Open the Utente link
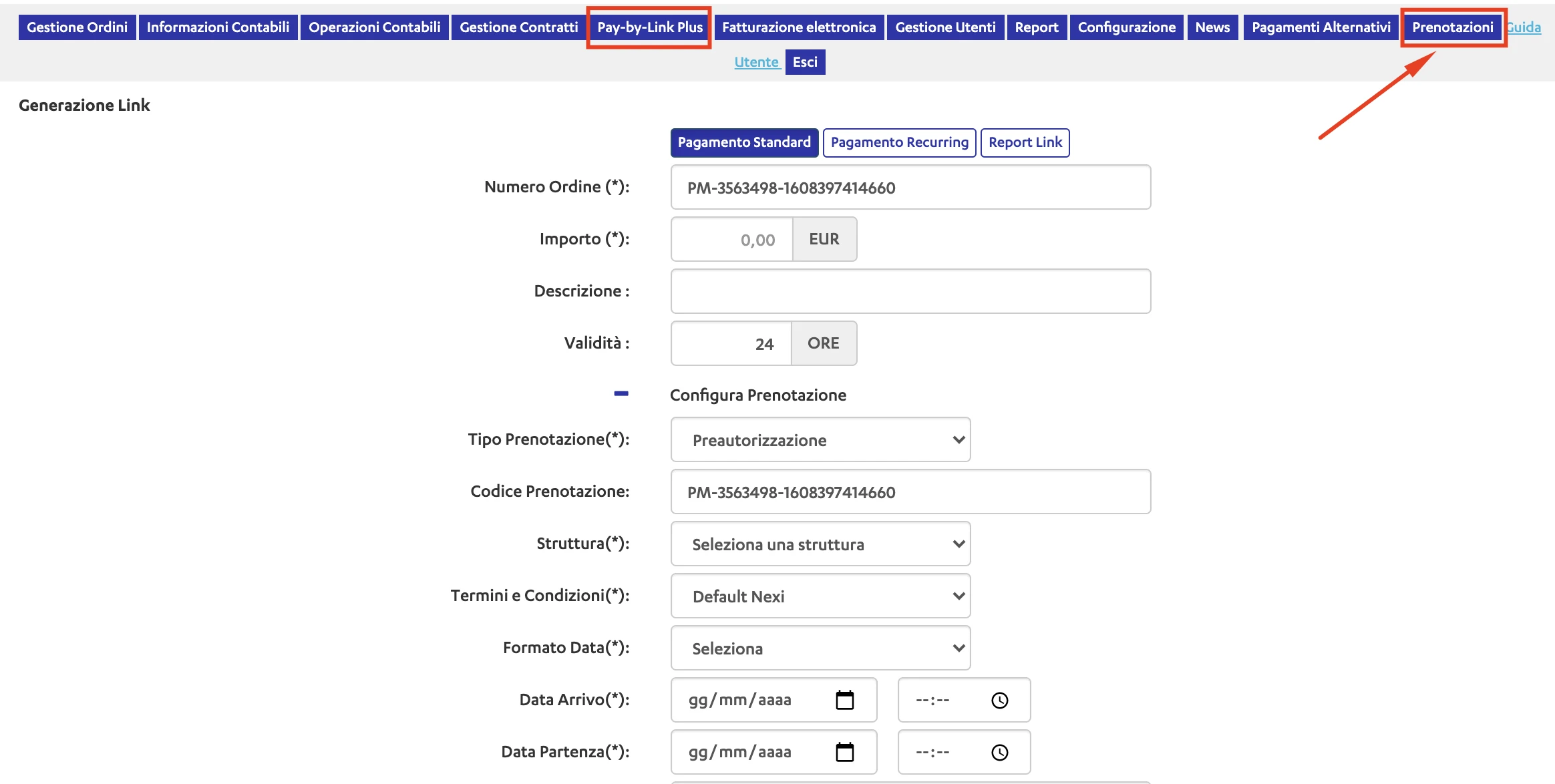This screenshot has height=784, width=1555. coord(755,61)
